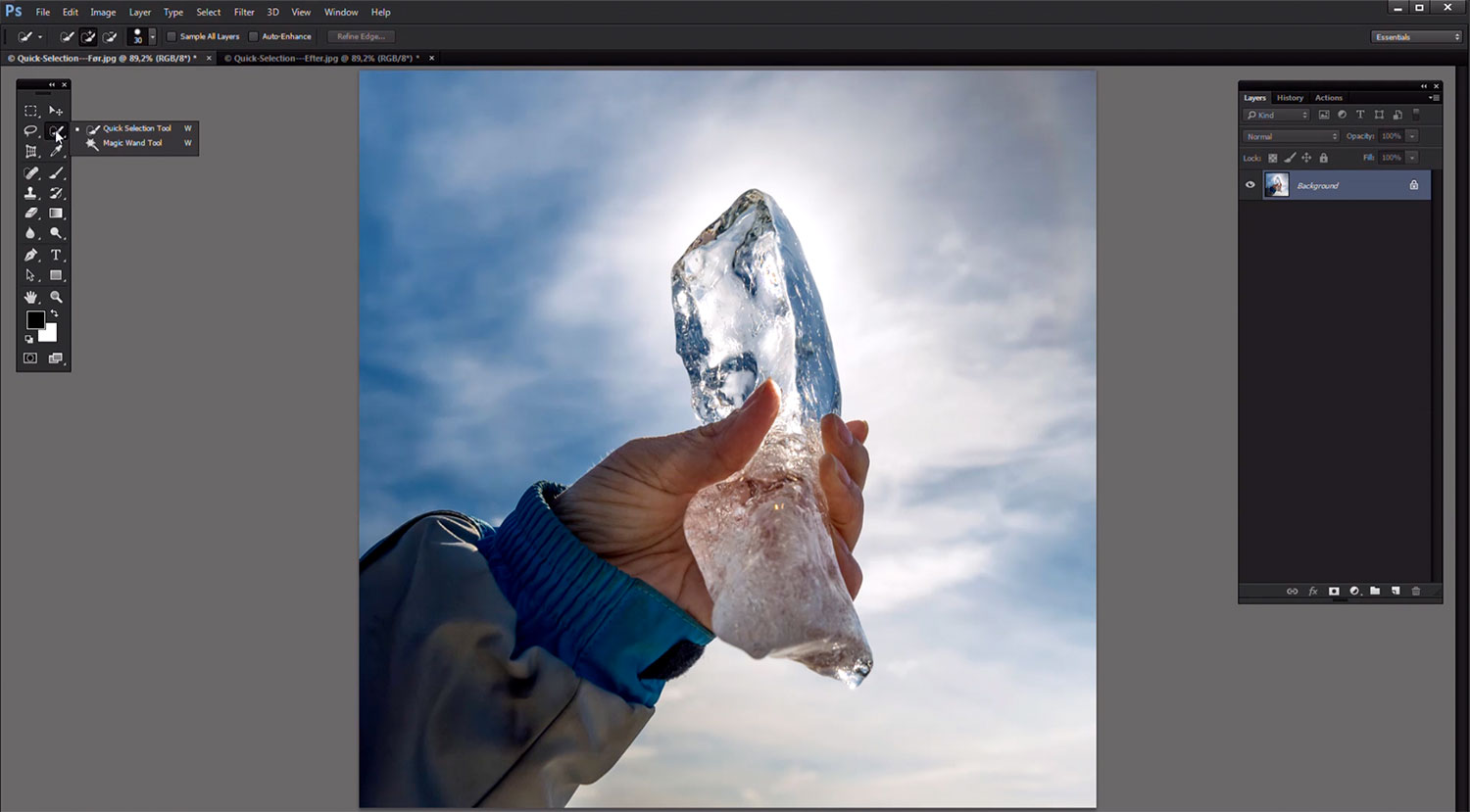Click the black foreground color swatch
The image size is (1470, 812).
click(x=34, y=319)
